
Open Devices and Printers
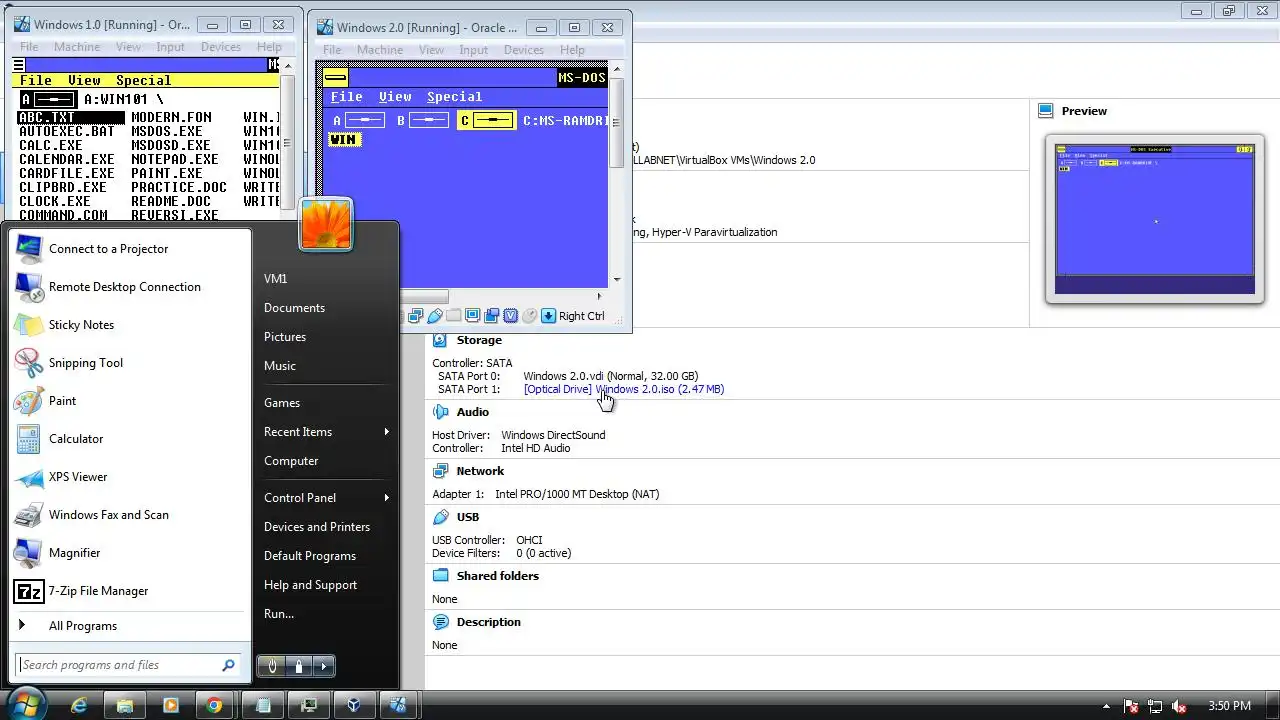coord(317,527)
